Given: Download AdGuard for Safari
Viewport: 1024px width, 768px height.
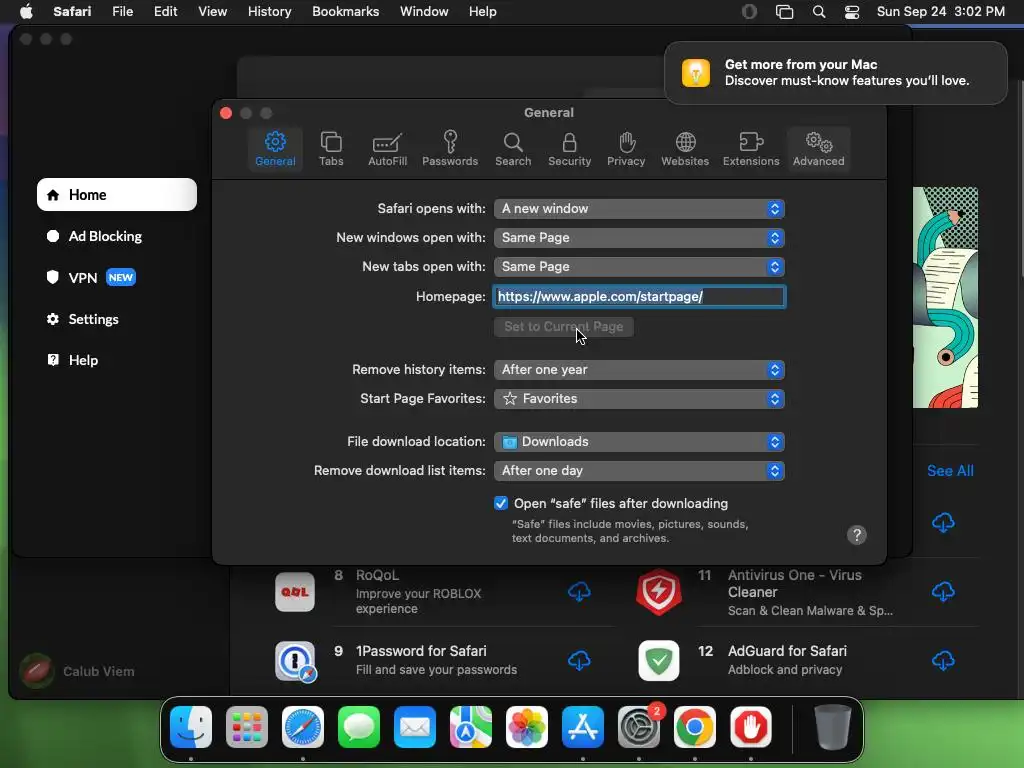Looking at the screenshot, I should [943, 660].
